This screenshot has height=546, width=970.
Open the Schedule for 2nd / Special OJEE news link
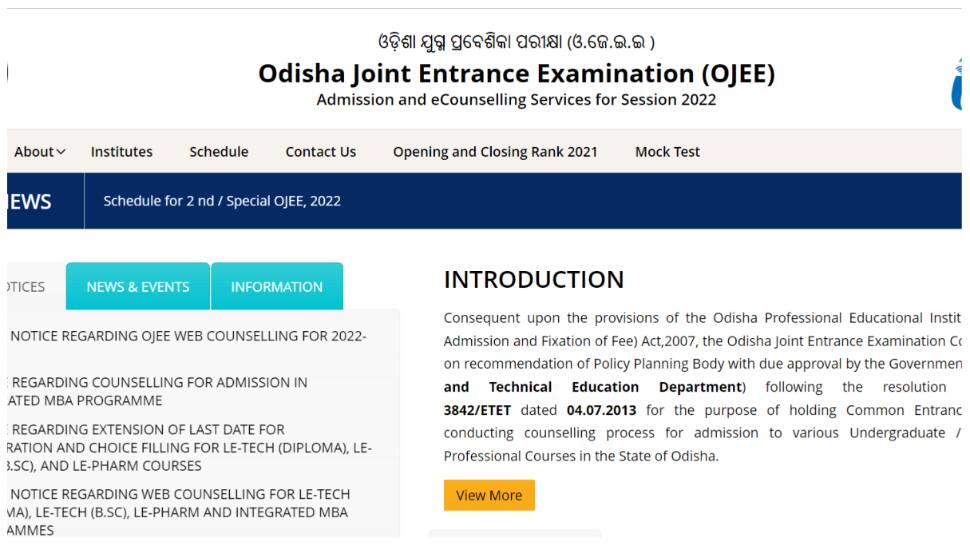[x=222, y=201]
